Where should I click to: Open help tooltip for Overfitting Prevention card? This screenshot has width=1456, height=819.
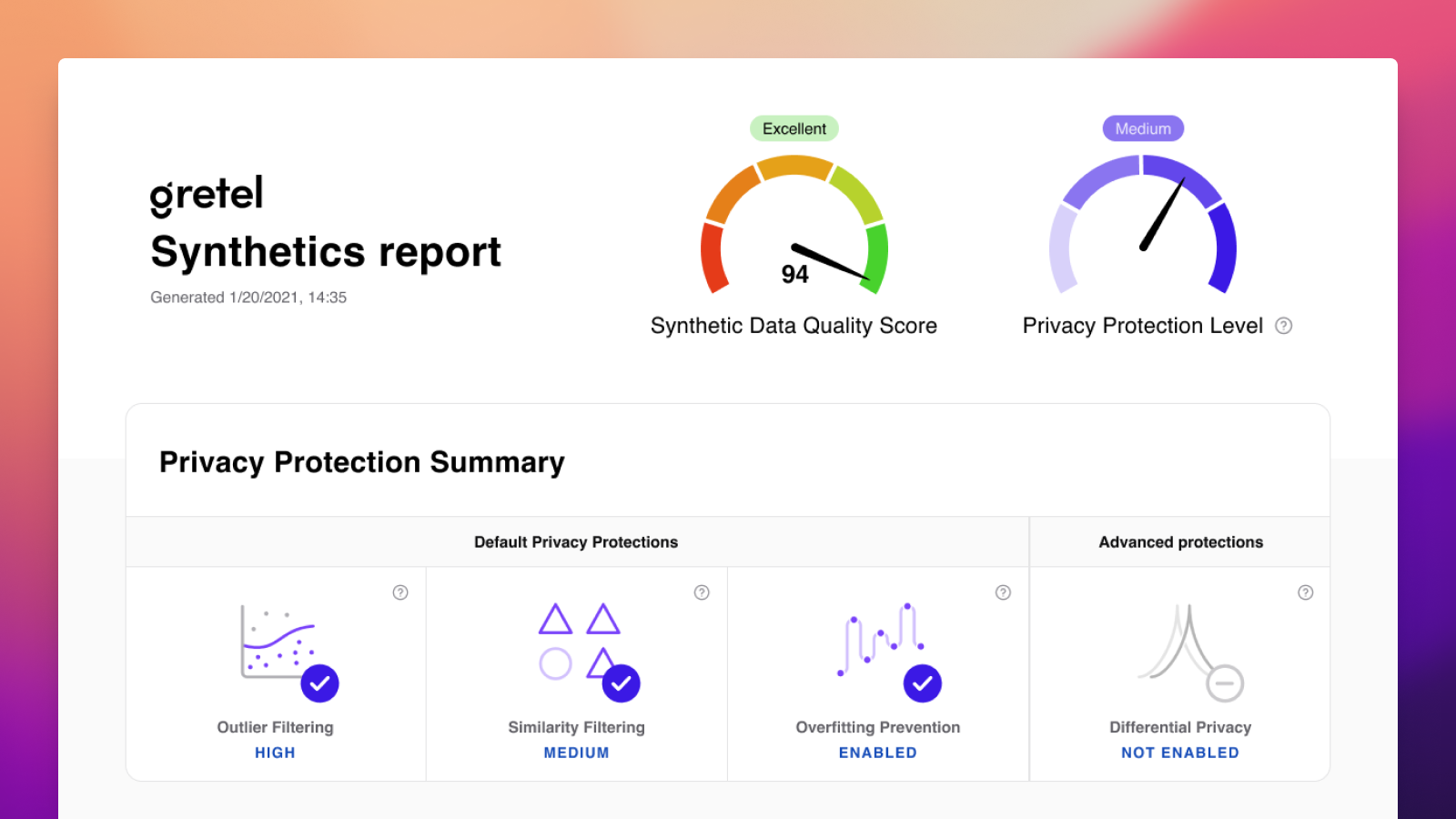[1003, 592]
